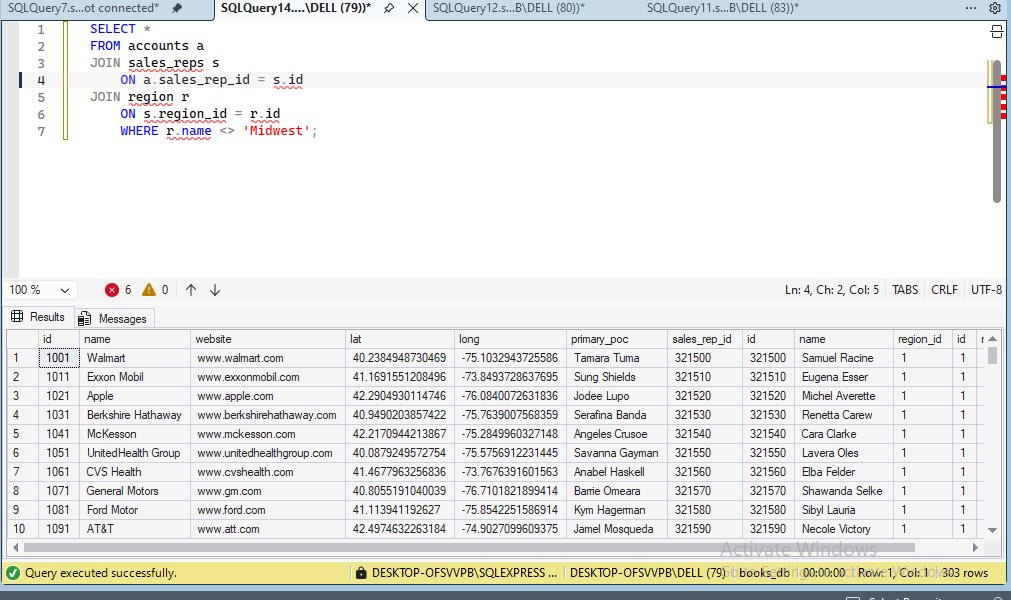The width and height of the screenshot is (1011, 600).
Task: Click the 303 rows status entry
Action: (x=964, y=572)
